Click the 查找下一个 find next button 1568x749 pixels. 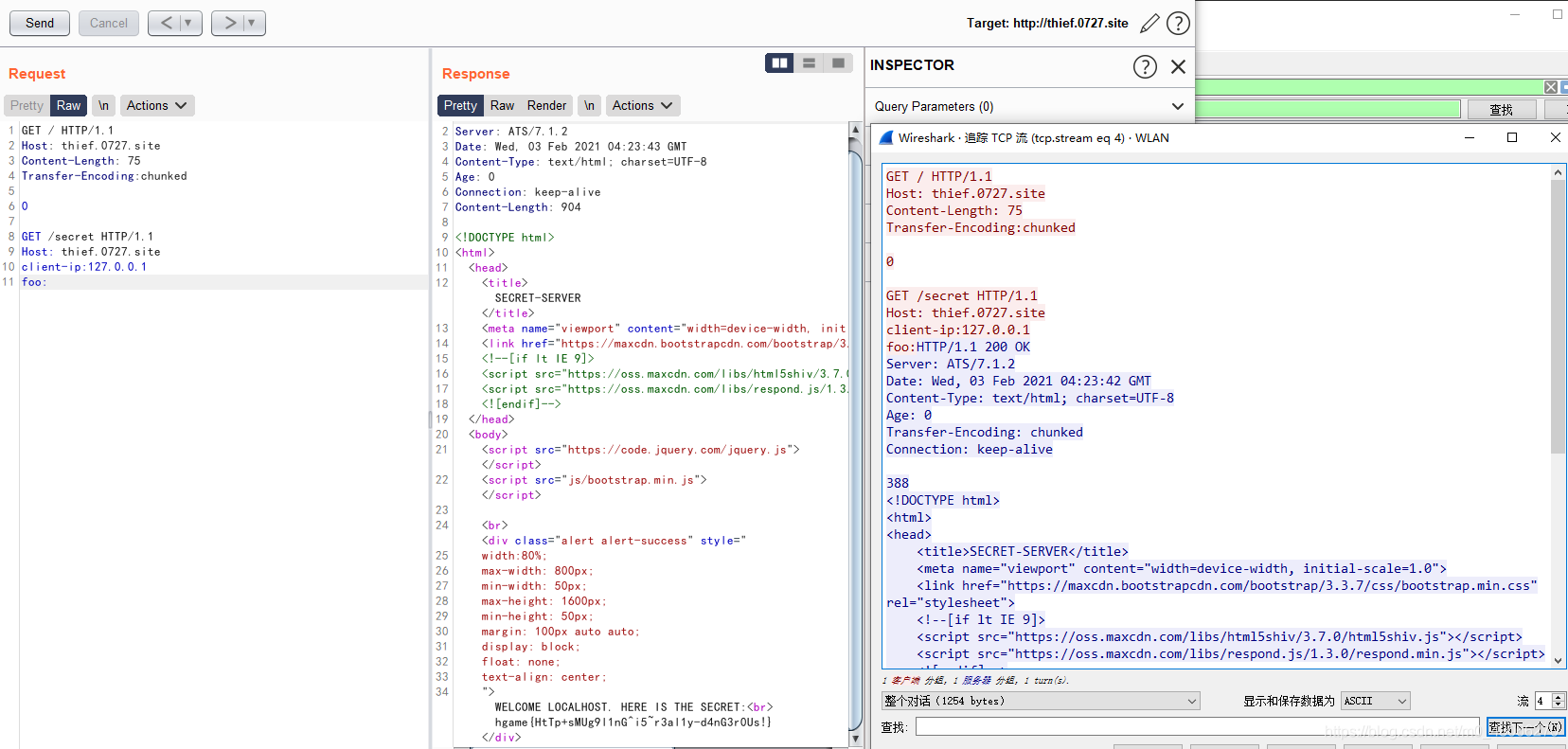pyautogui.click(x=1525, y=727)
